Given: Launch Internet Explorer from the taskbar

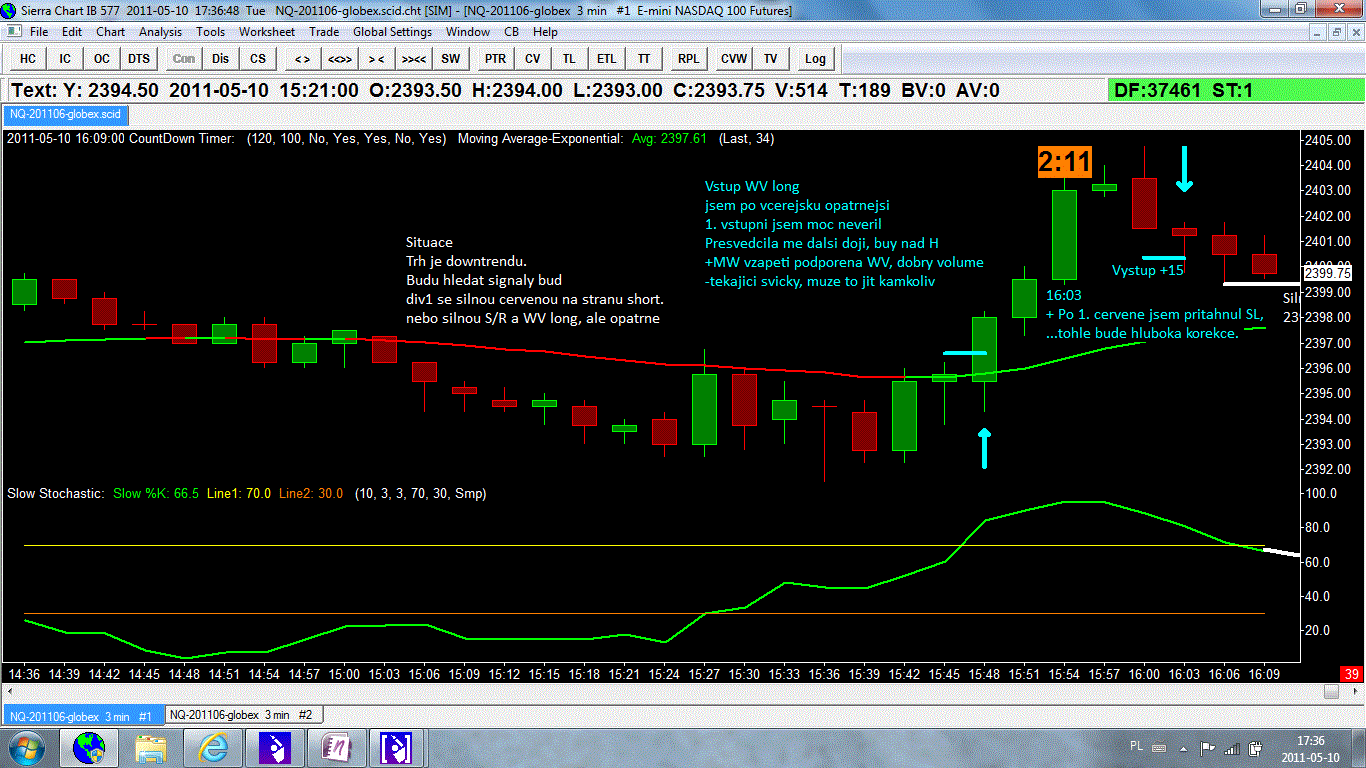Looking at the screenshot, I should pos(213,748).
